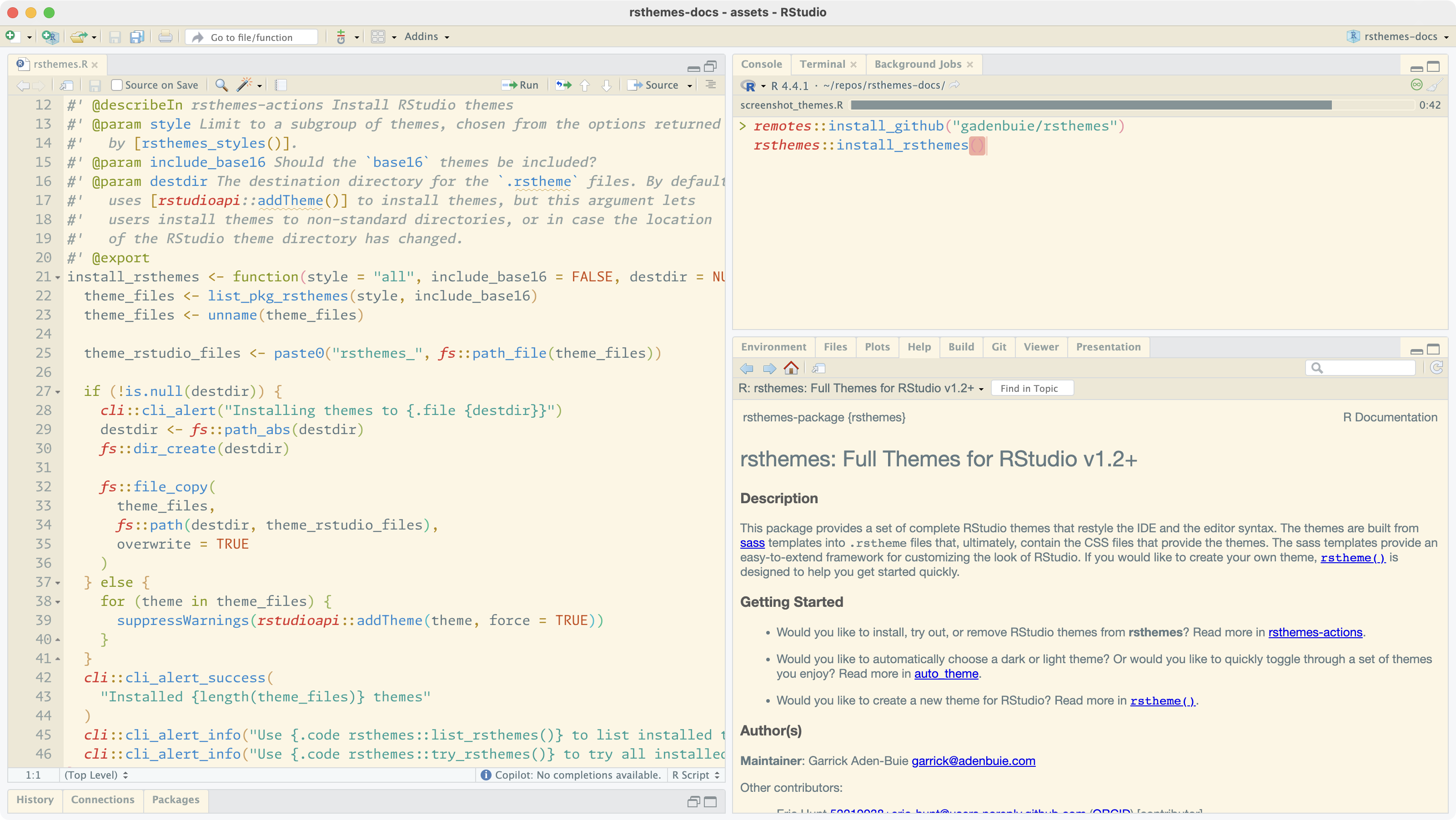Click the Help pane home icon
Image resolution: width=1456 pixels, height=820 pixels.
791,369
